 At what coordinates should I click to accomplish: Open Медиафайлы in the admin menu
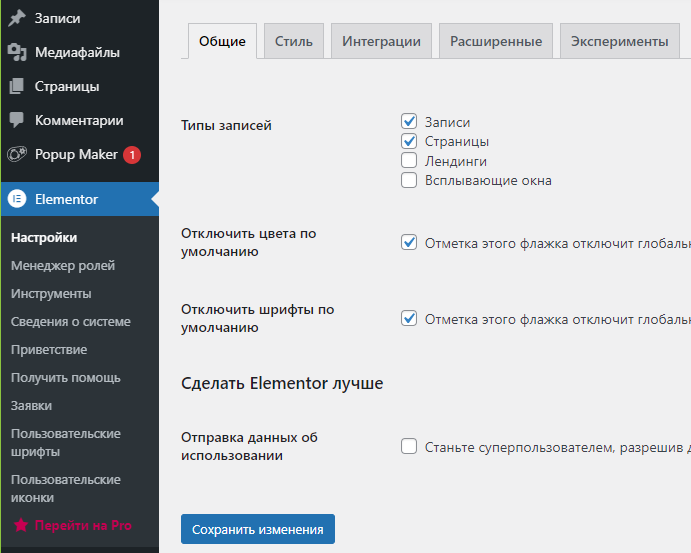[79, 52]
